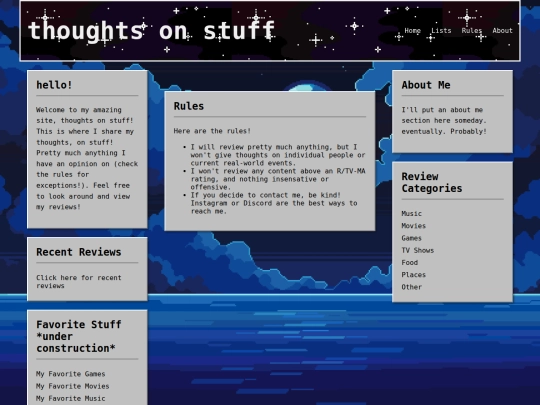Open the Rules page link in header

pos(471,31)
